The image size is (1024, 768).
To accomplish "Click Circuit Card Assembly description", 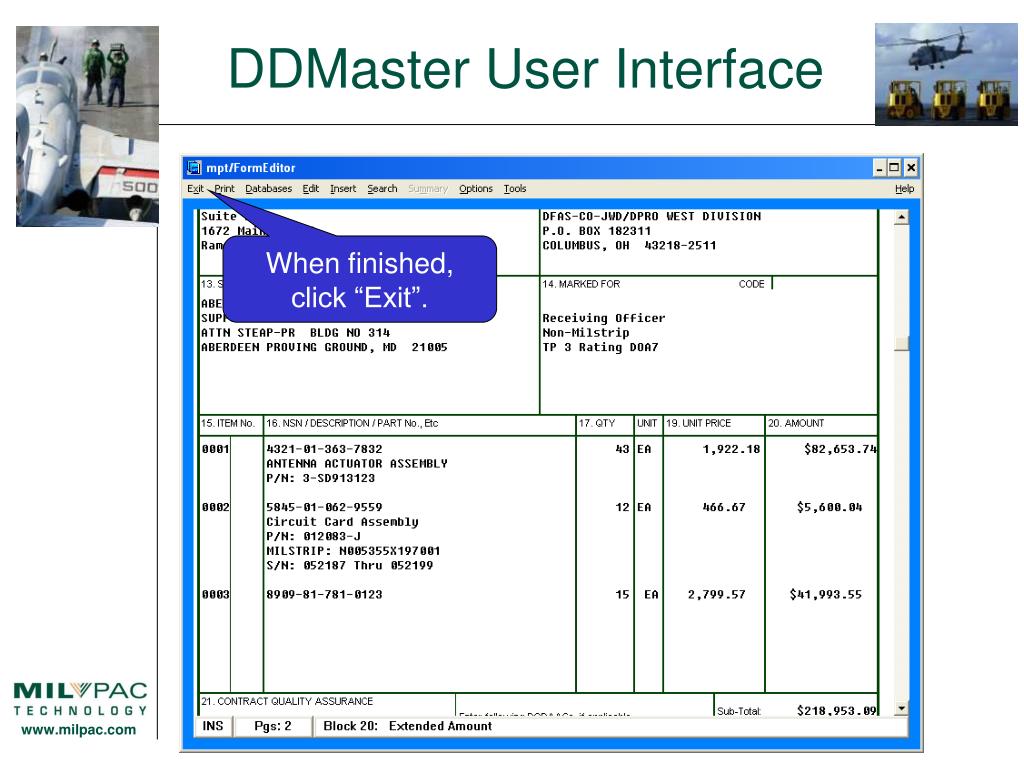I will (x=342, y=522).
